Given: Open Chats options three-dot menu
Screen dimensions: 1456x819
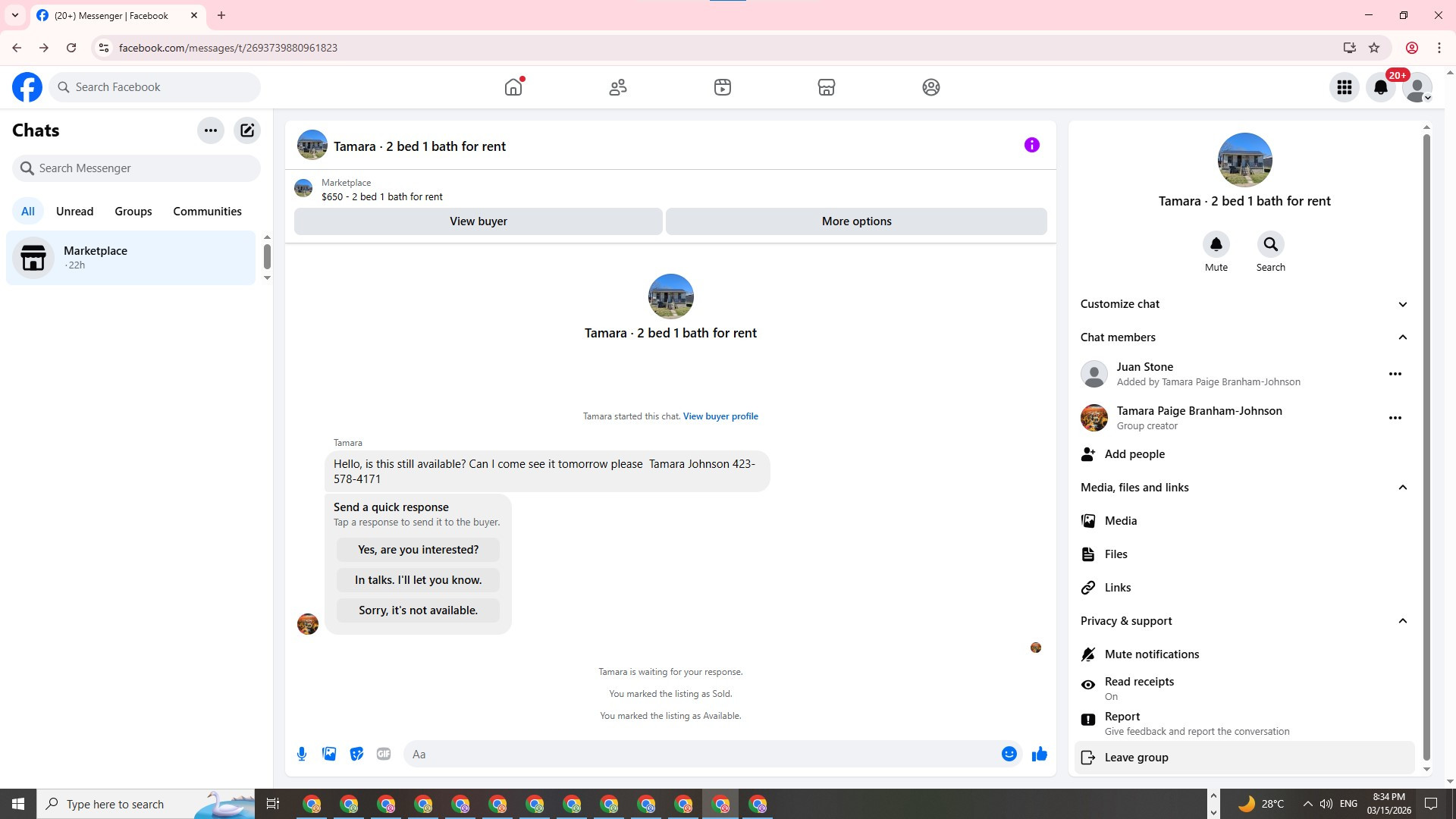Looking at the screenshot, I should (211, 130).
